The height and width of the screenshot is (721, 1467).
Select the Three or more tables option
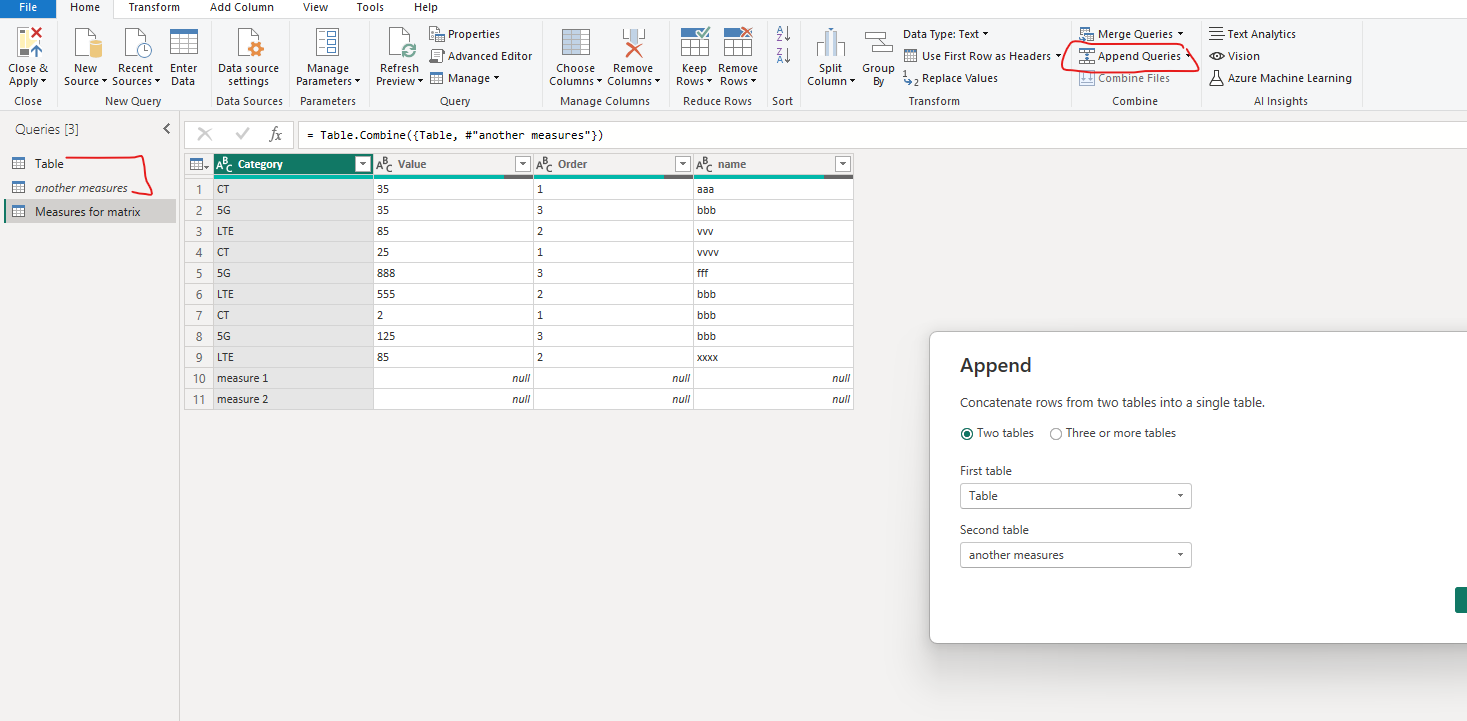[1056, 433]
